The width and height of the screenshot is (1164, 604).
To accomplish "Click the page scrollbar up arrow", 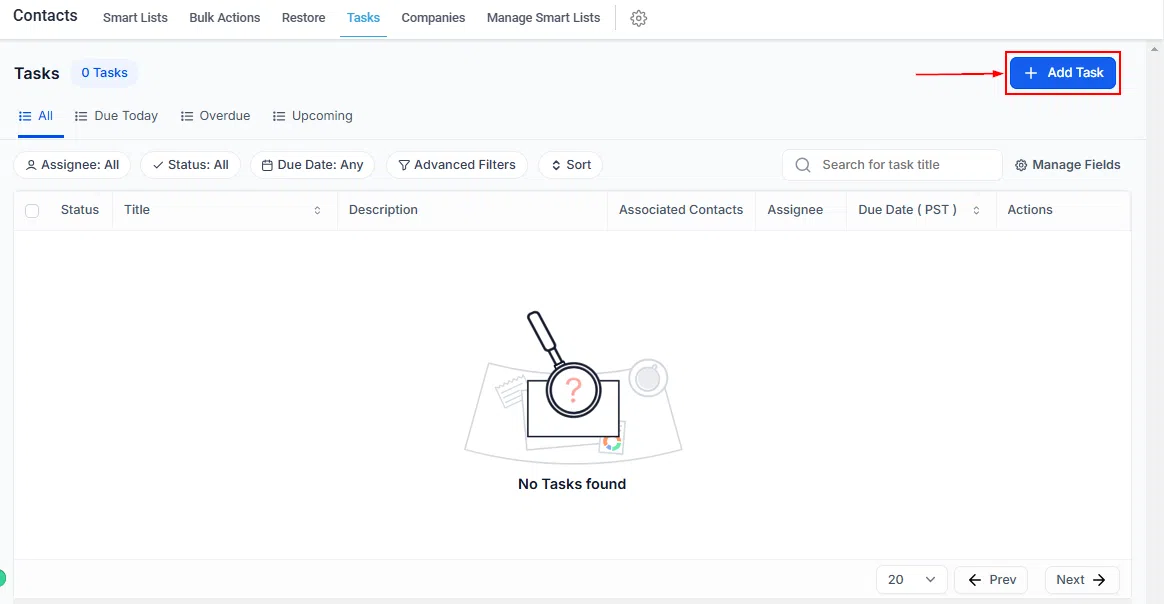I will [x=1154, y=49].
